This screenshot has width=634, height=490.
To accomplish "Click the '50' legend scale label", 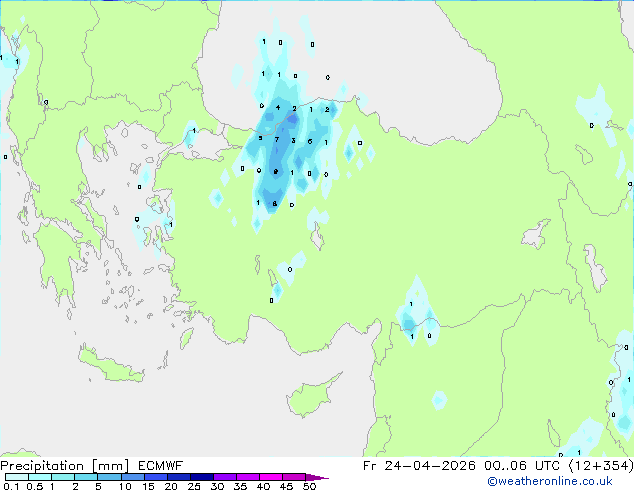I will click(x=309, y=486).
